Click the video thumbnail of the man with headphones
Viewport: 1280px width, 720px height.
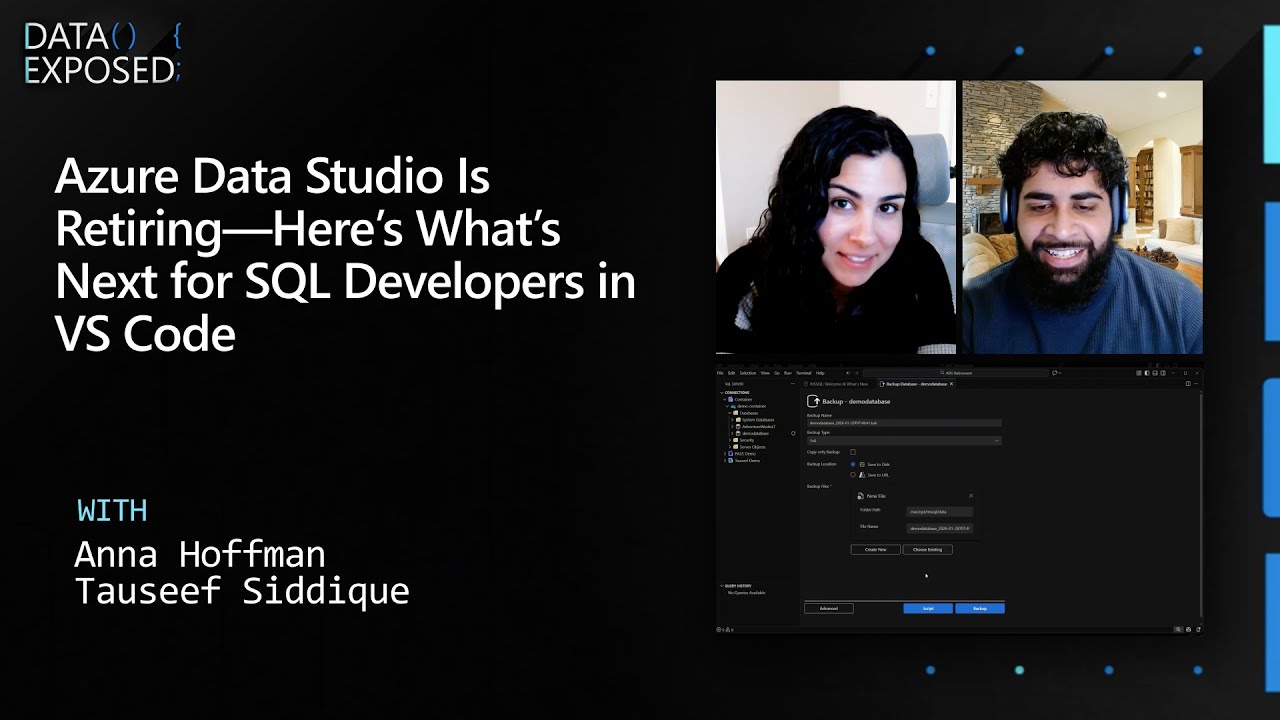click(x=1082, y=217)
